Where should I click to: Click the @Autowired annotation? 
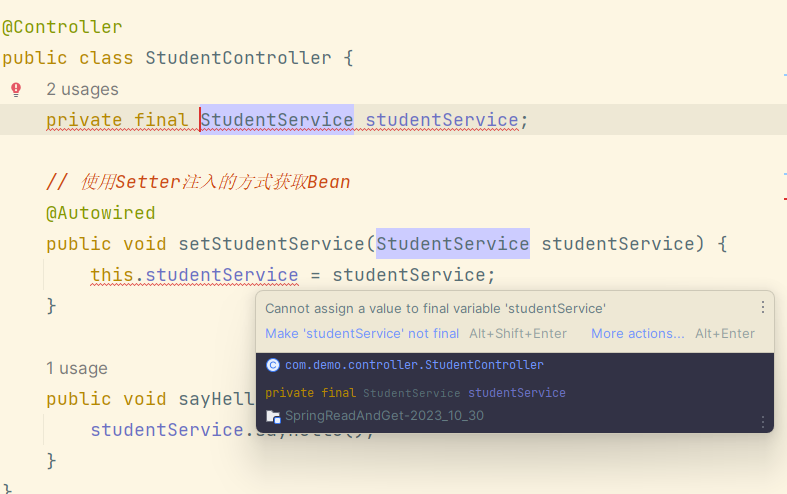[x=100, y=213]
